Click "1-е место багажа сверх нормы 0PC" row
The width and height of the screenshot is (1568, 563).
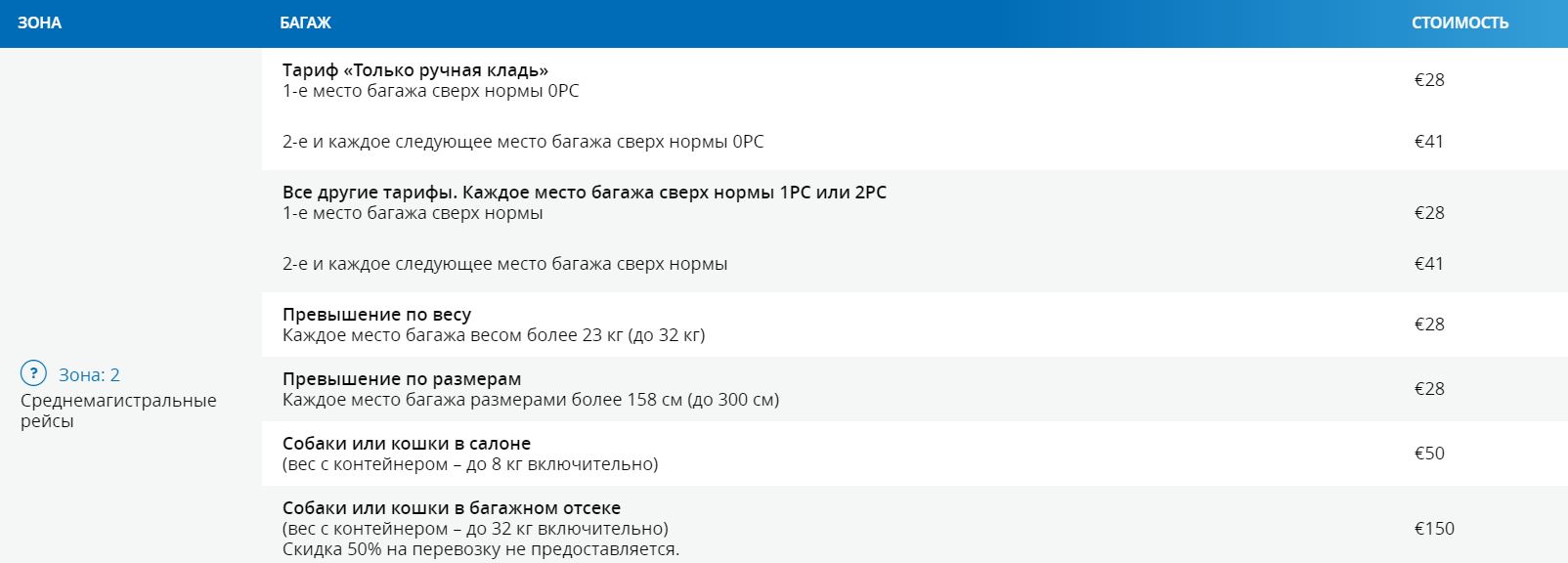tap(430, 91)
